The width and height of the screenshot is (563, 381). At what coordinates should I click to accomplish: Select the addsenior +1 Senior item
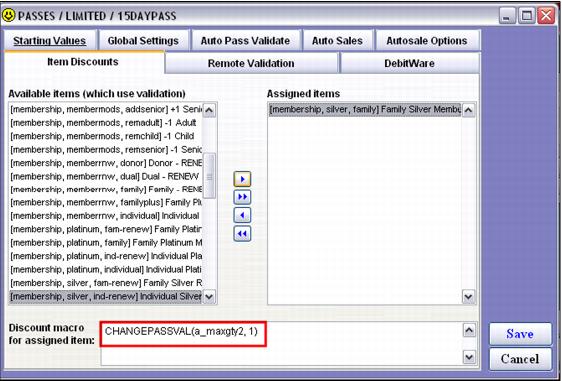tap(106, 109)
